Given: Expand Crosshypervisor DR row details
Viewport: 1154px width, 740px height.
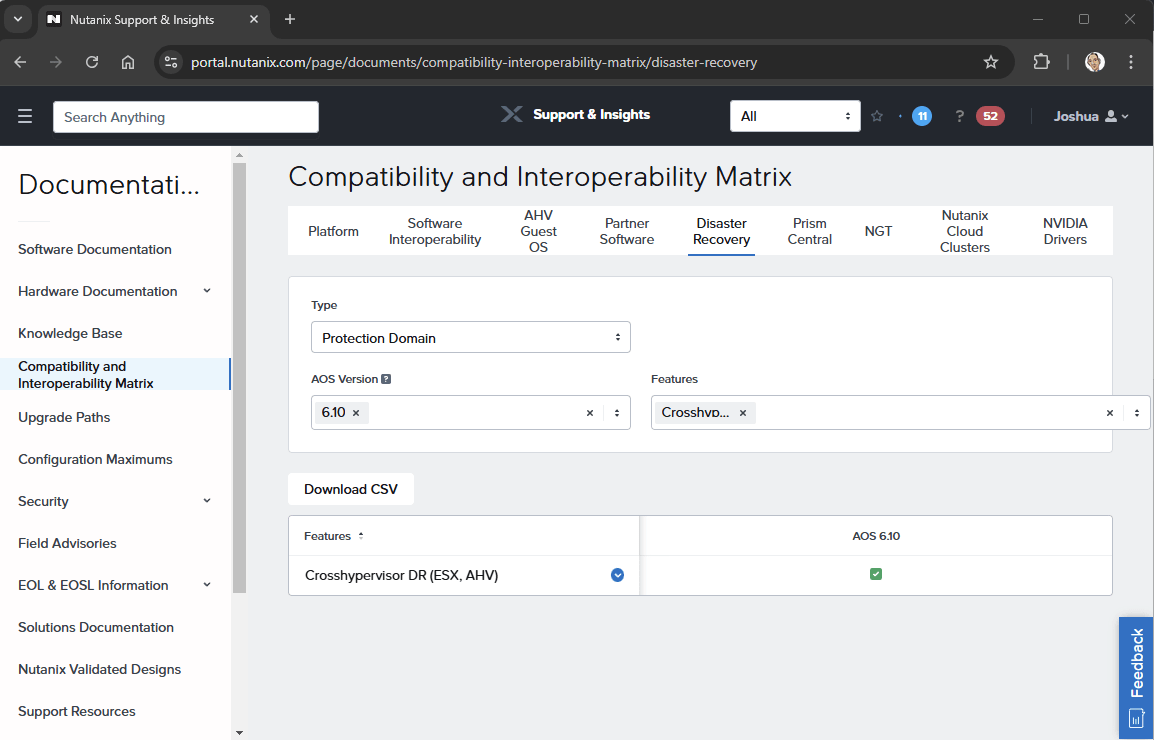Looking at the screenshot, I should pyautogui.click(x=617, y=575).
